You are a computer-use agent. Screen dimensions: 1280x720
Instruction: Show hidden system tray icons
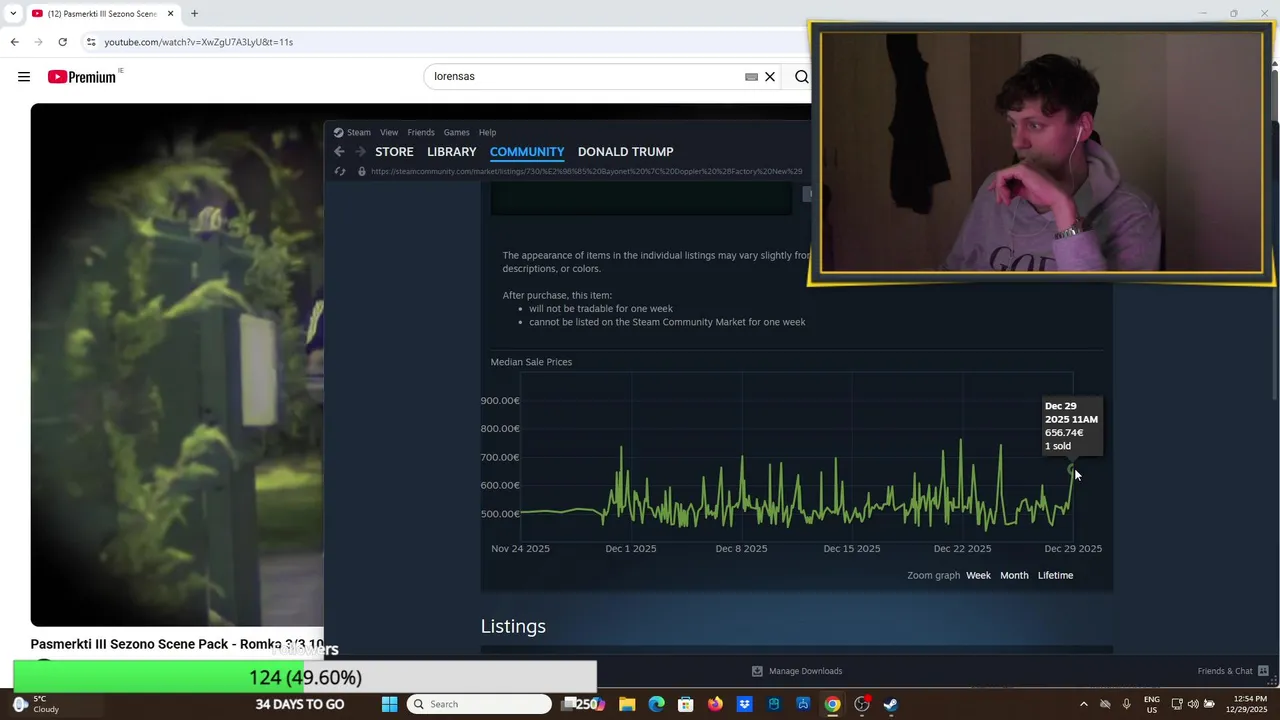pyautogui.click(x=1083, y=704)
